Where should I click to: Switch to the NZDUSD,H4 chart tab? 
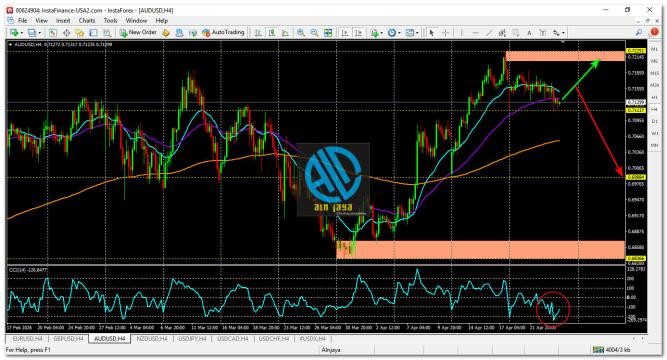coord(152,339)
